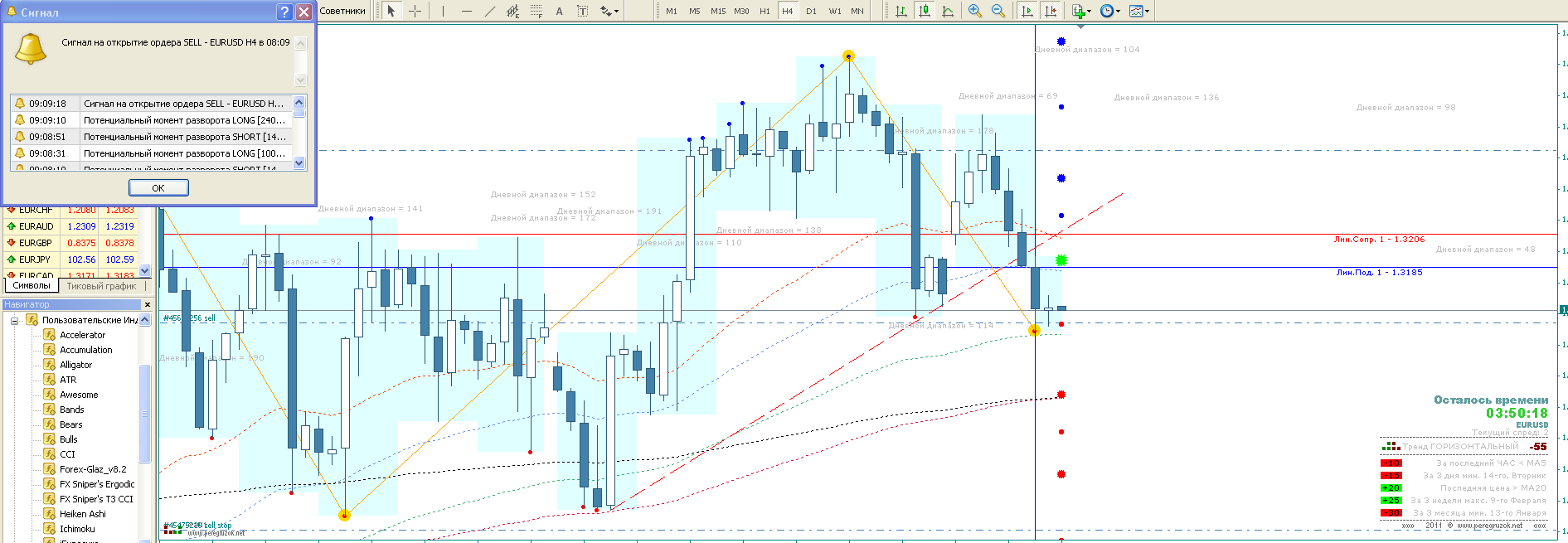Click the Ichimoku indicator icon
The image size is (1568, 543).
pos(50,529)
